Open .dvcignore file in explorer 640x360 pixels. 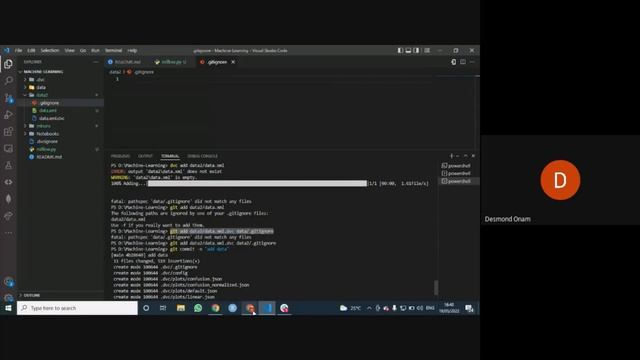pyautogui.click(x=47, y=142)
